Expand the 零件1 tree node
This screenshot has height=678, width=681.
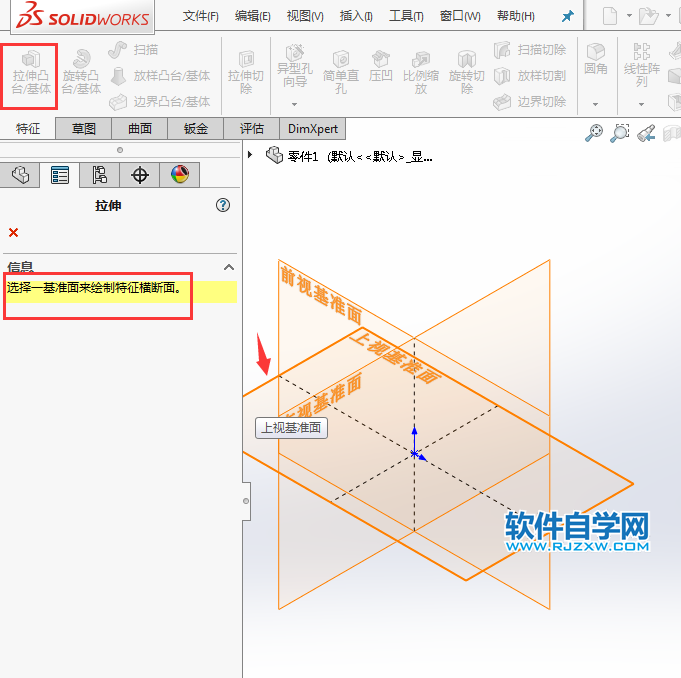click(x=250, y=155)
